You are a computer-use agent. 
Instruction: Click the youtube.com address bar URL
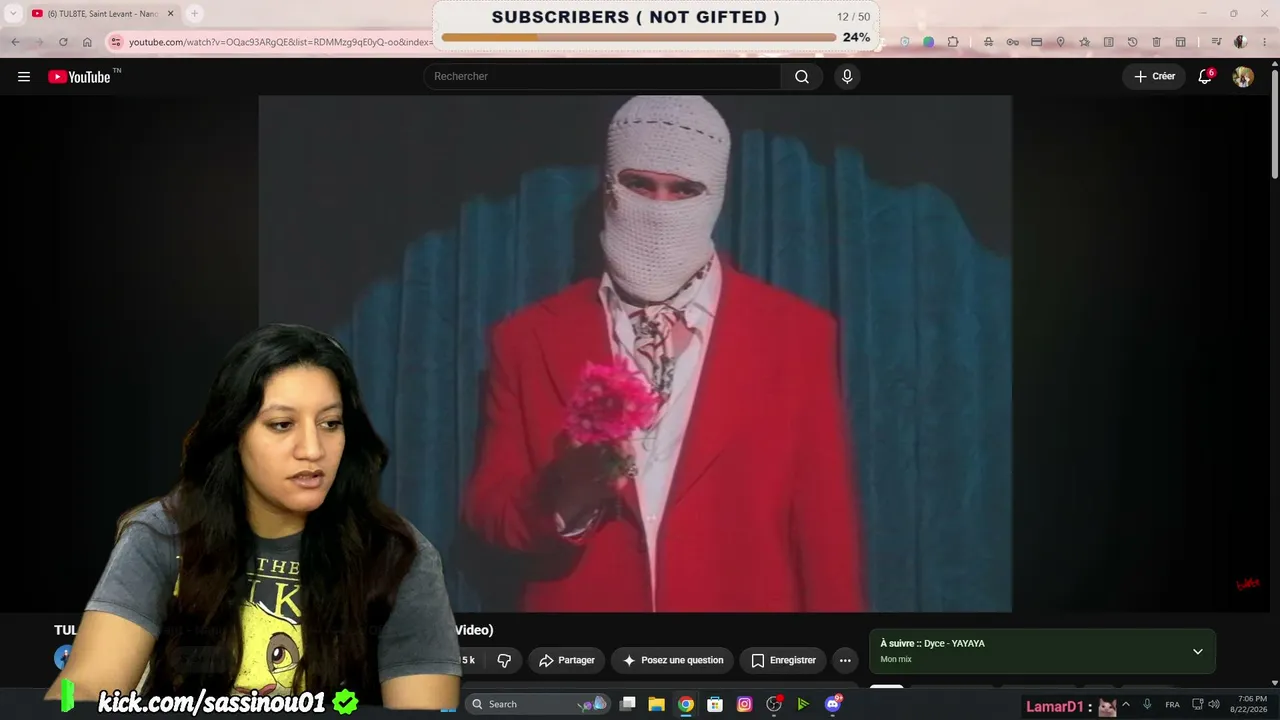pos(280,42)
